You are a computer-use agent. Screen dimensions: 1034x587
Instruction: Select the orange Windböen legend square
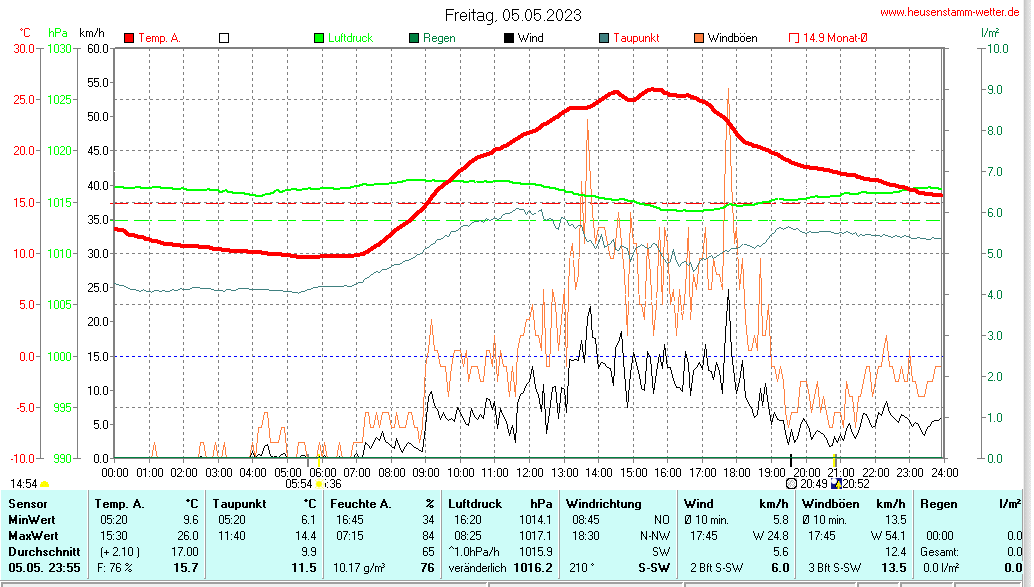699,38
